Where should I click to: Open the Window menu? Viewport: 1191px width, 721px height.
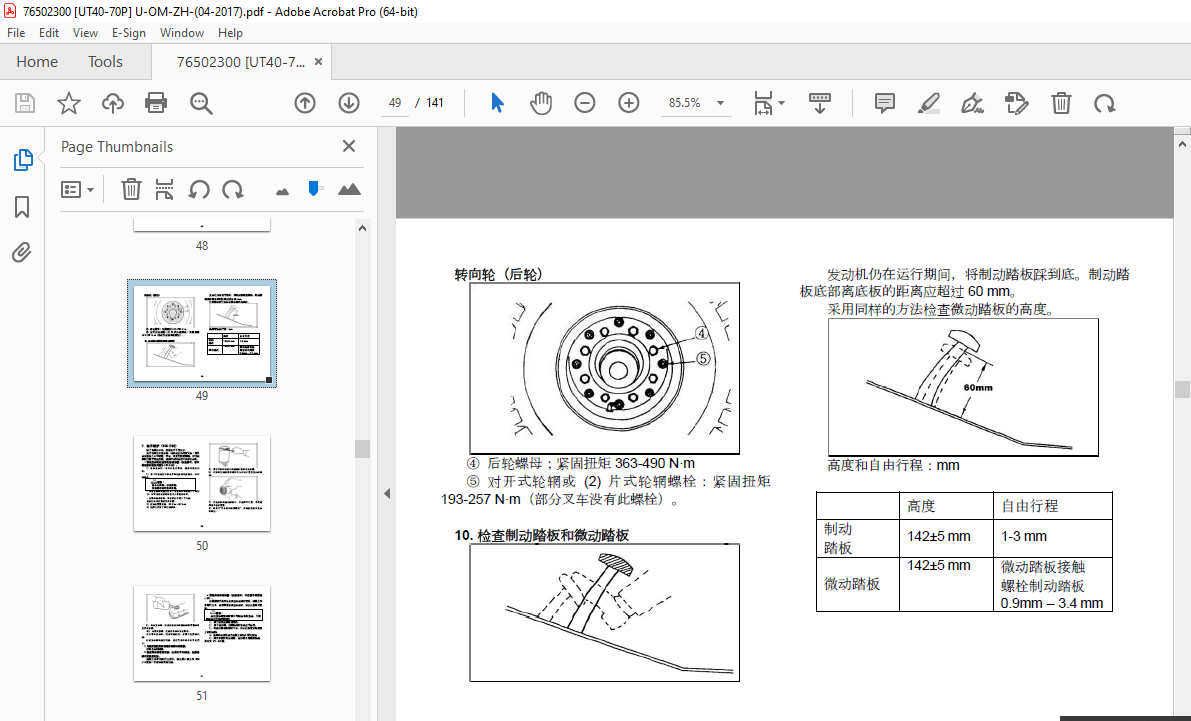tap(182, 33)
